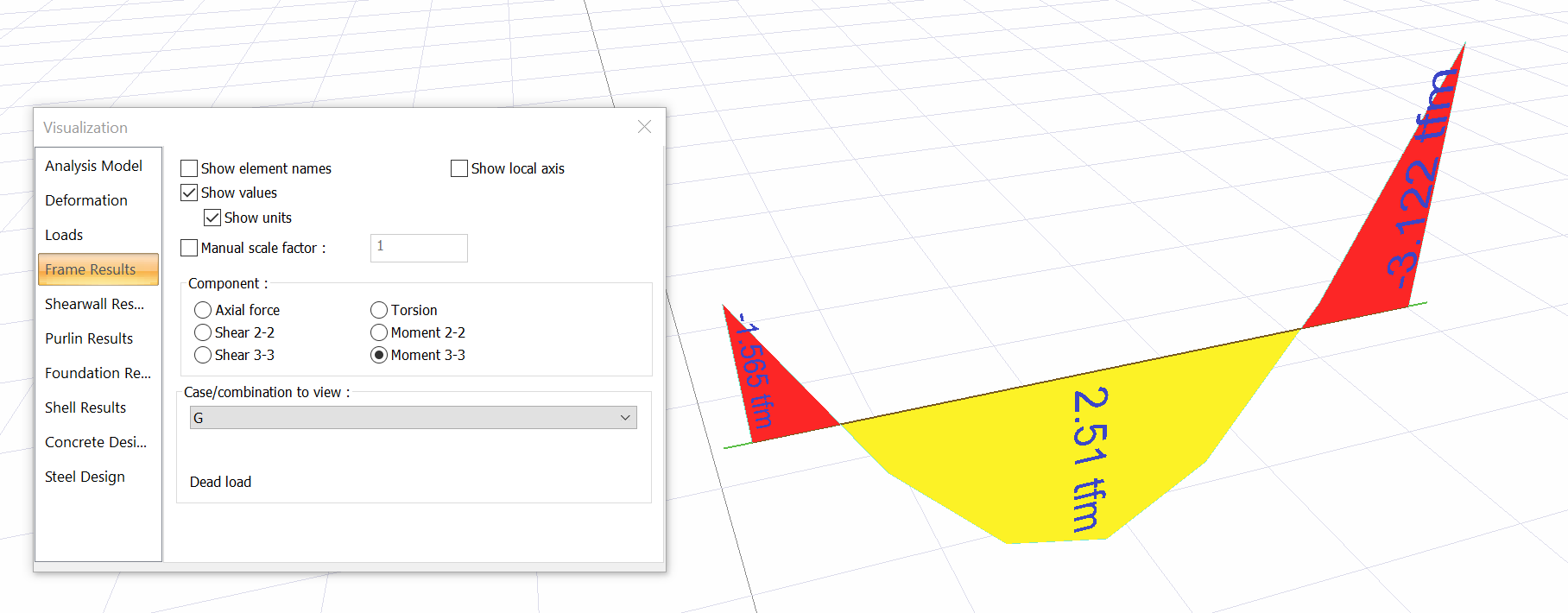This screenshot has width=1568, height=613.
Task: Select the Torsion radio button
Action: point(379,310)
